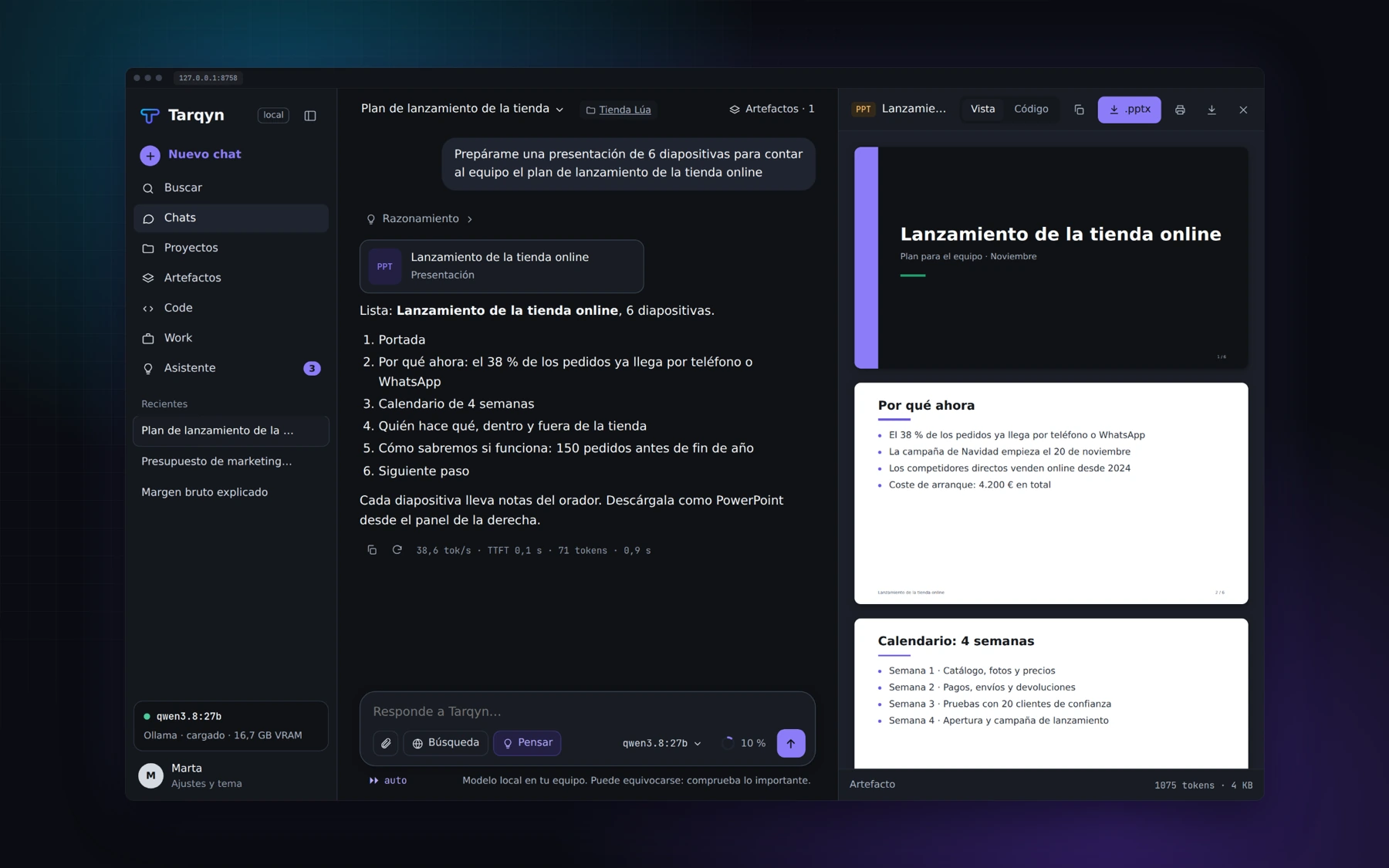Download the presentation as .pptx
Screen dimensions: 1389x868
click(1129, 110)
